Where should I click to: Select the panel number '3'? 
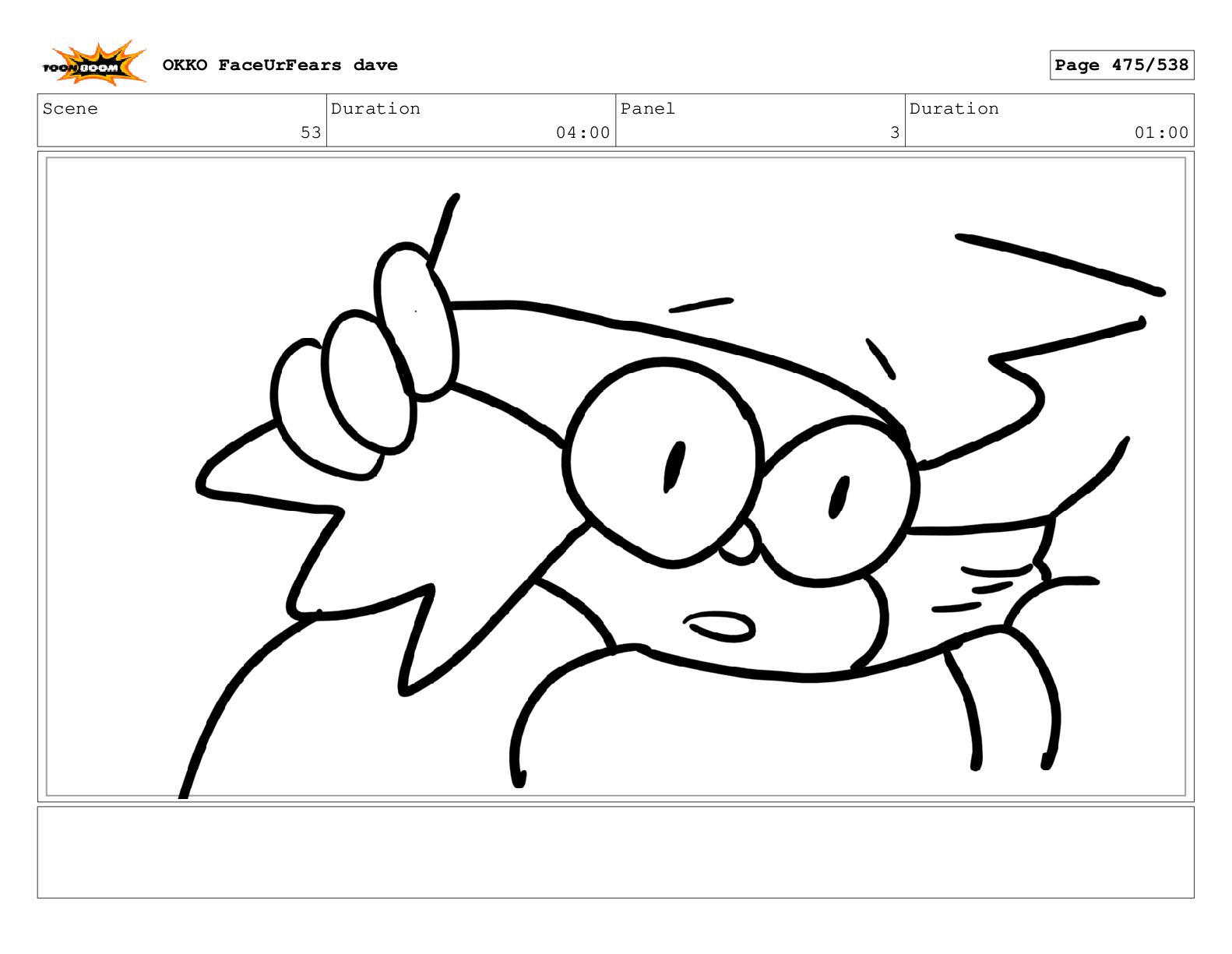[x=895, y=133]
